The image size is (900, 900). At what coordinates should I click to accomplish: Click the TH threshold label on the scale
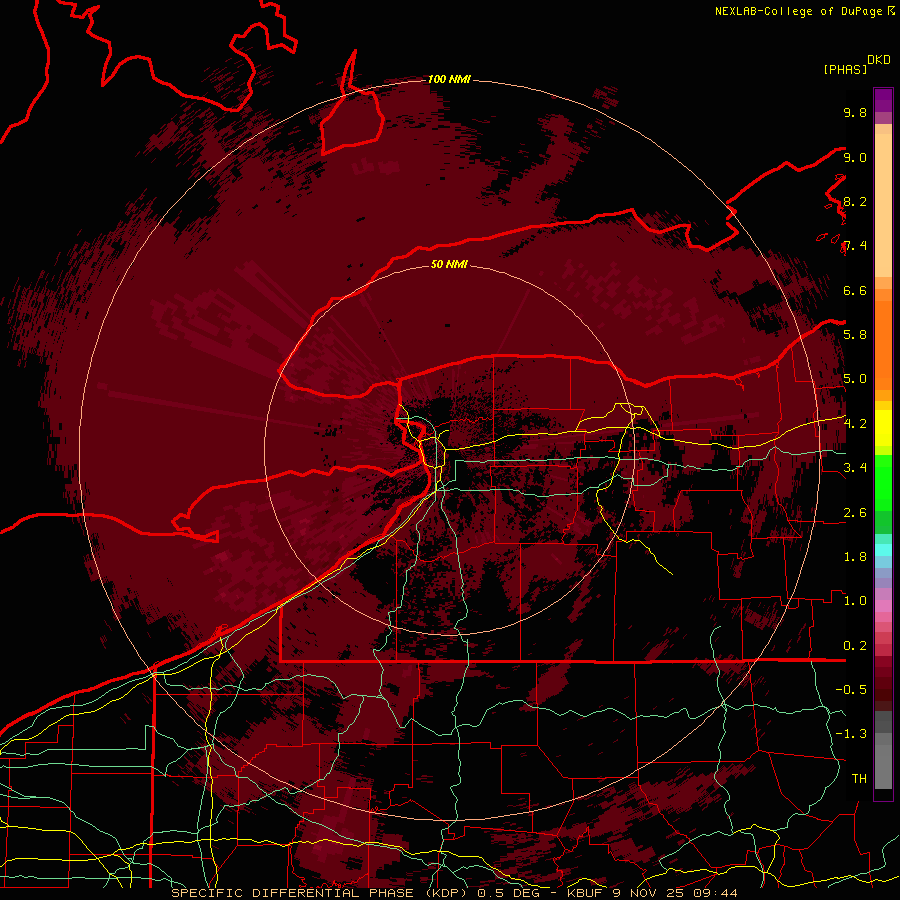(x=859, y=779)
